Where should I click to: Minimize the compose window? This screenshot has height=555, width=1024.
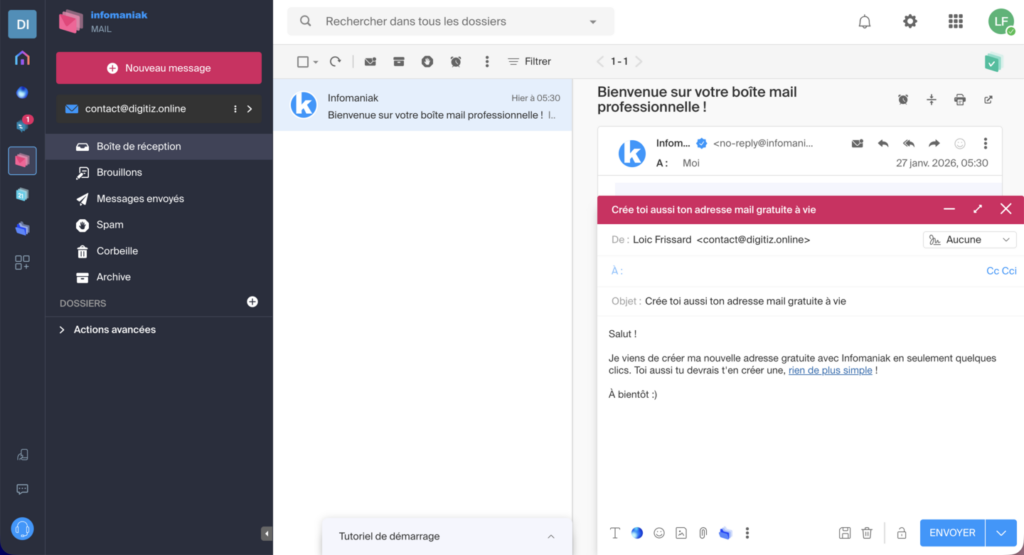tap(949, 209)
